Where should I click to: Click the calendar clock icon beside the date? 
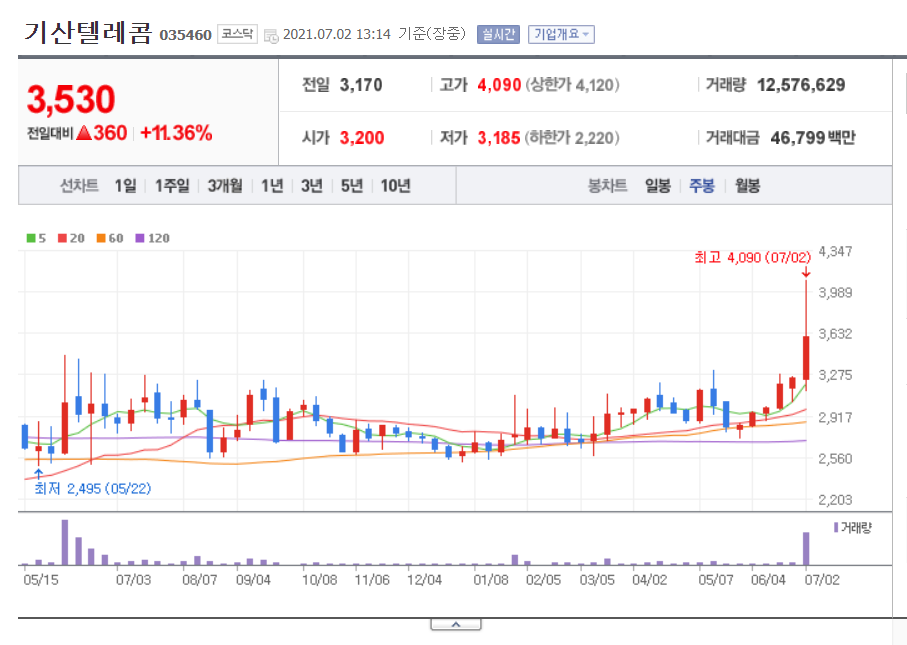tap(271, 35)
